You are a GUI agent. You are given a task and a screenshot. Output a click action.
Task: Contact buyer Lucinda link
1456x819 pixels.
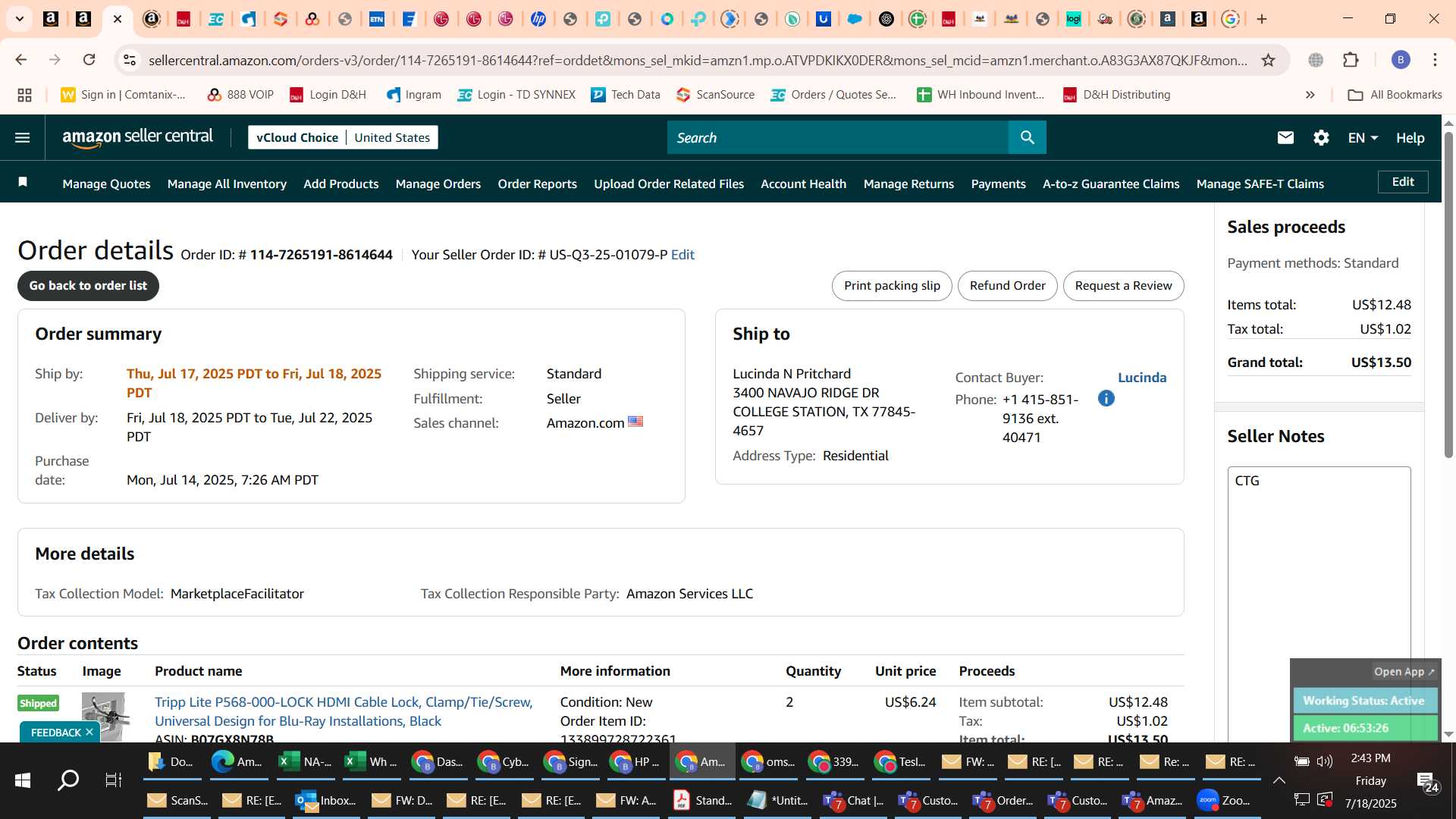[1142, 378]
